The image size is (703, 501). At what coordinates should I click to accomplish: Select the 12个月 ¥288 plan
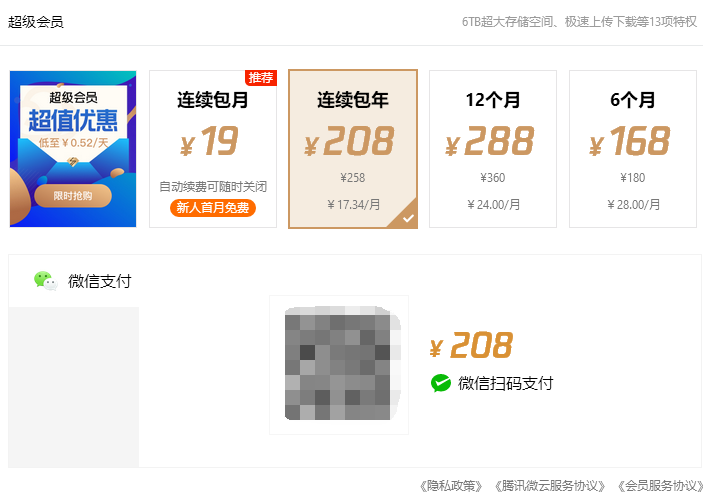pyautogui.click(x=493, y=149)
